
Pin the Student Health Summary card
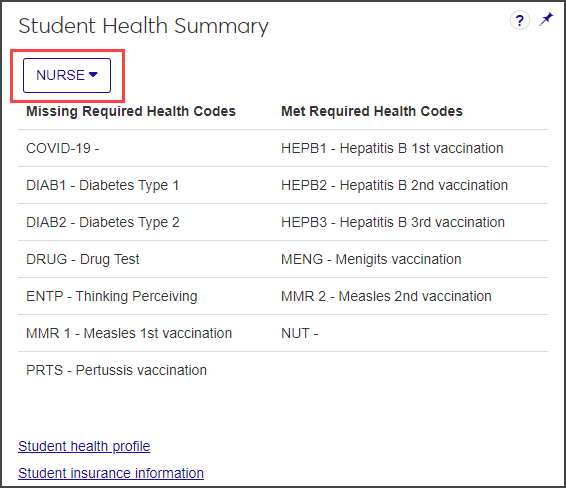[x=546, y=19]
